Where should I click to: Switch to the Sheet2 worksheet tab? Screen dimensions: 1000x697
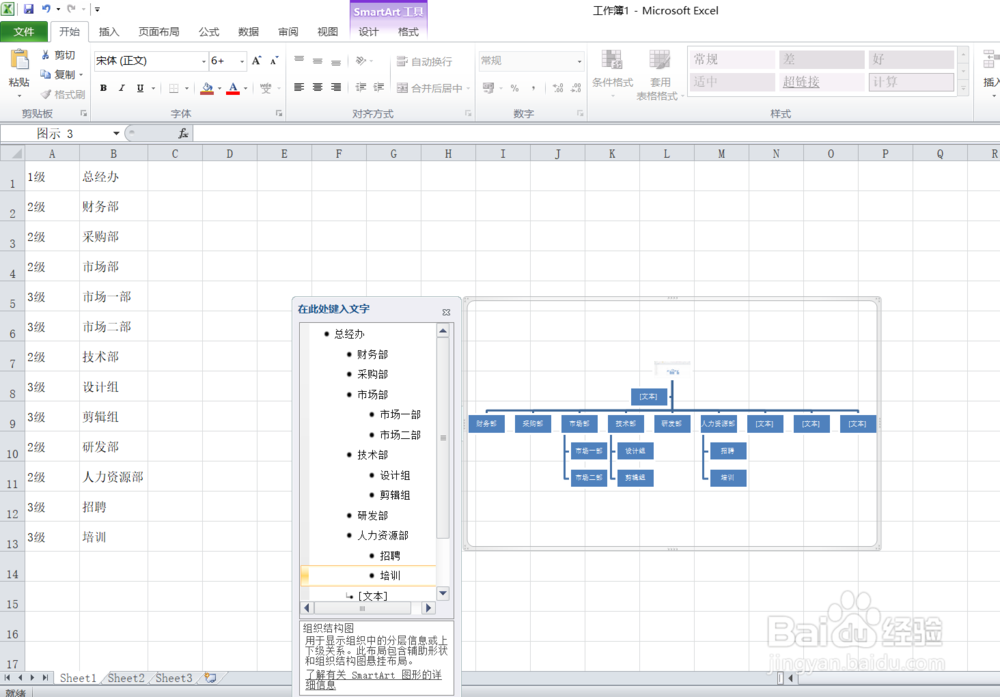pyautogui.click(x=126, y=678)
